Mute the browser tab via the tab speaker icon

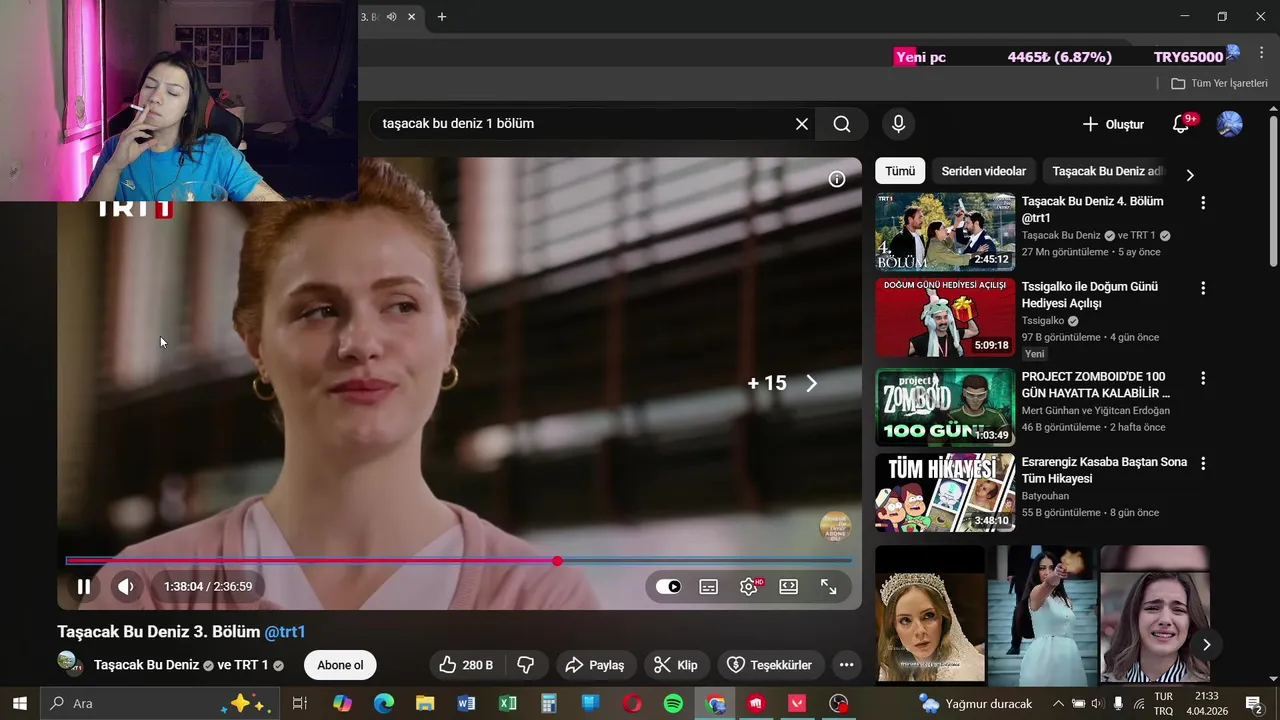[391, 17]
